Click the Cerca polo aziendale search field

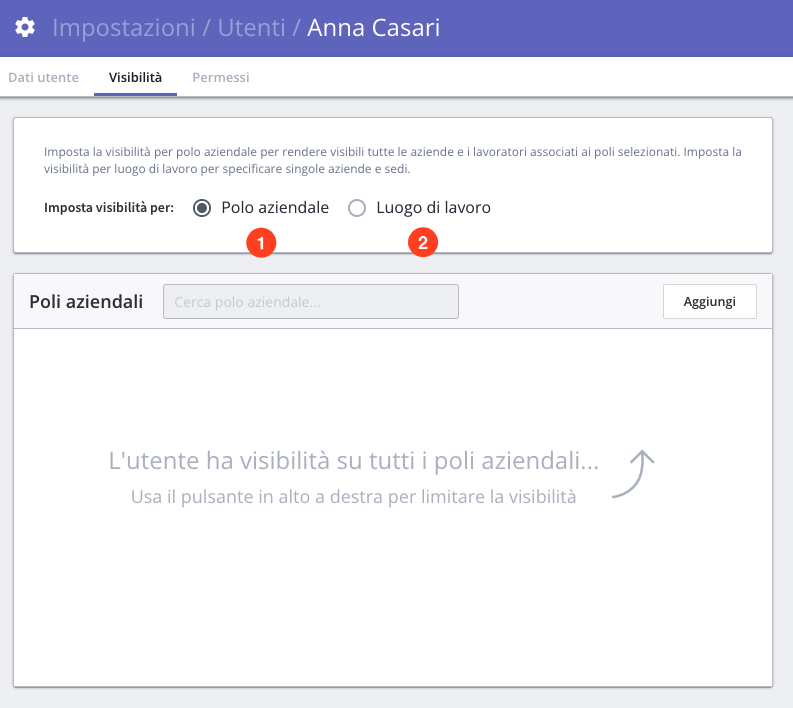click(x=311, y=301)
